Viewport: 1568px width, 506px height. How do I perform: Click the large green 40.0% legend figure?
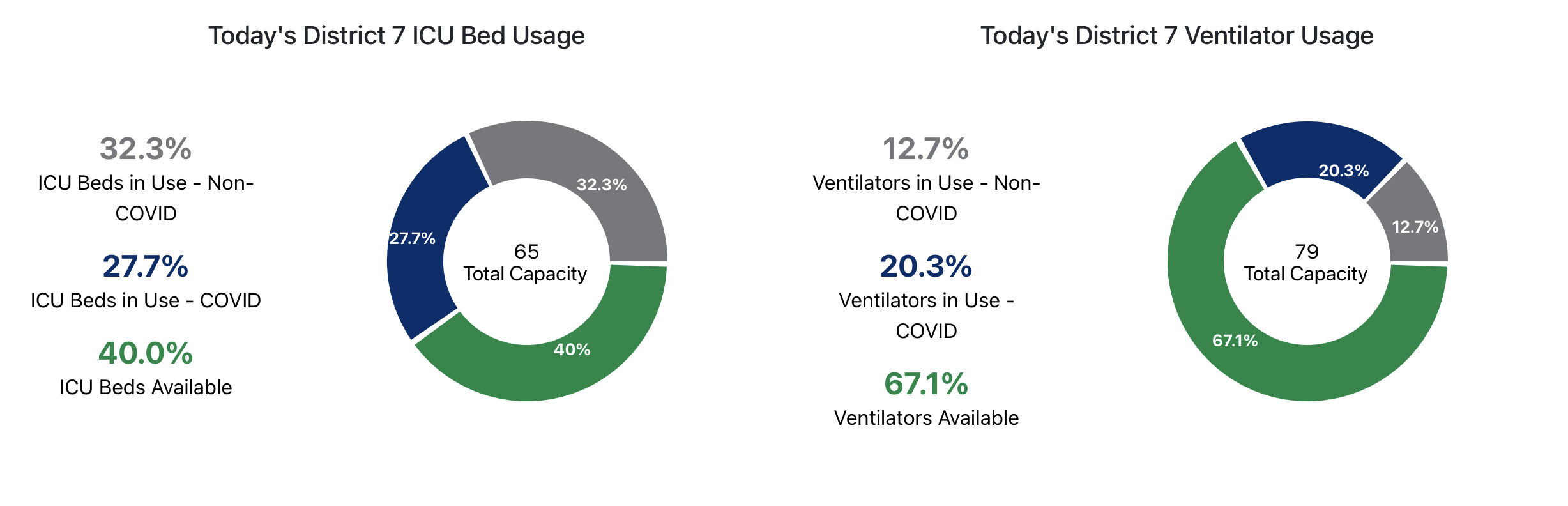pos(146,353)
